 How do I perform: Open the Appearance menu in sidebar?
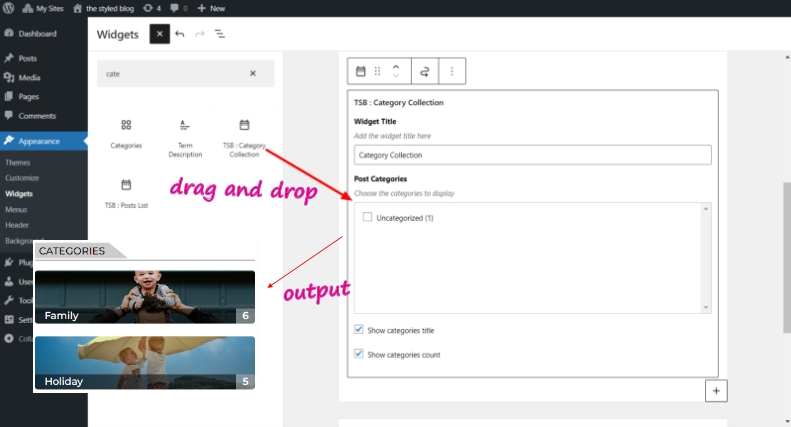coord(39,141)
